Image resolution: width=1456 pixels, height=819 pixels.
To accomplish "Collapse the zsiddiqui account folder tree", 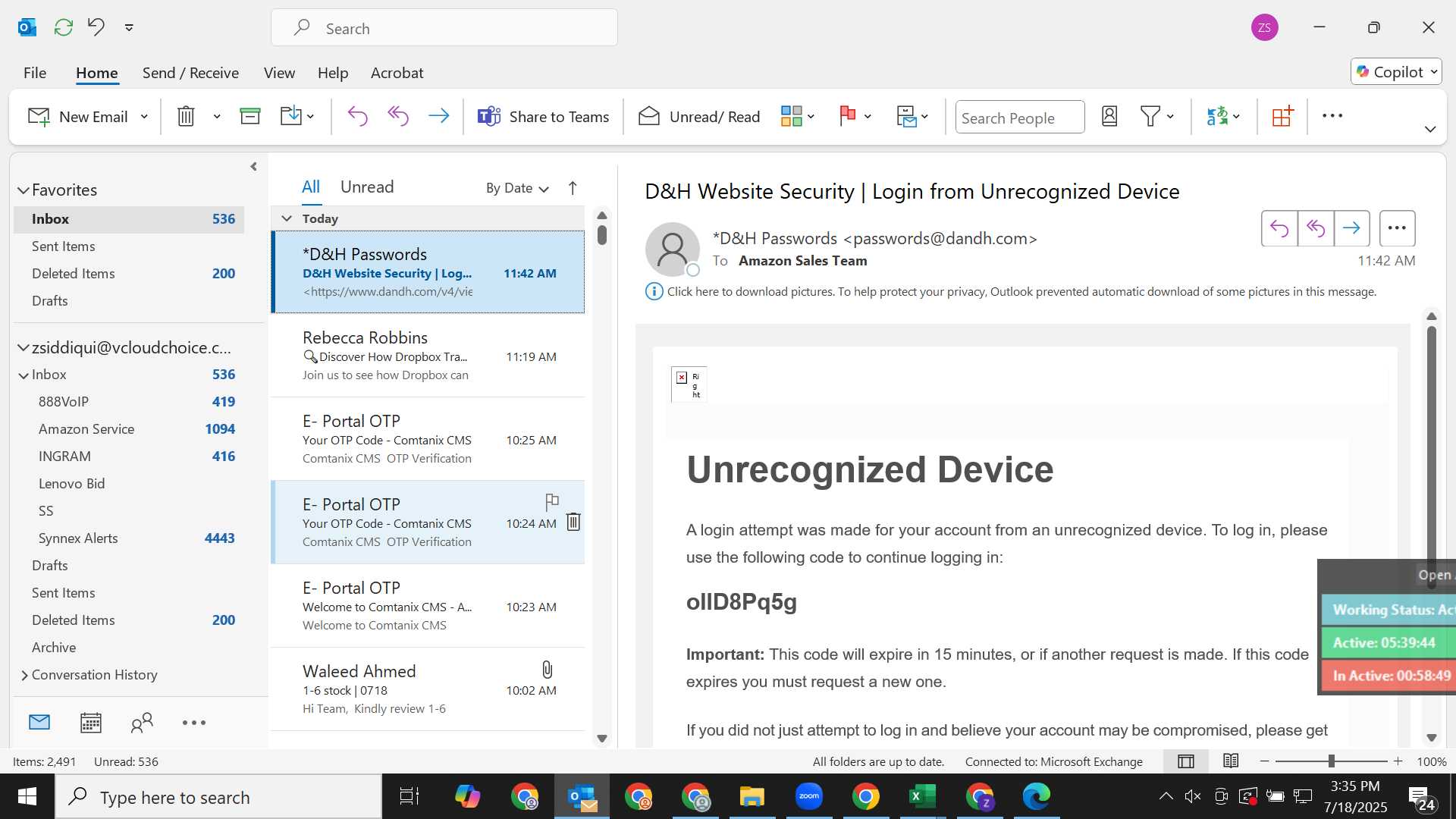I will (24, 348).
